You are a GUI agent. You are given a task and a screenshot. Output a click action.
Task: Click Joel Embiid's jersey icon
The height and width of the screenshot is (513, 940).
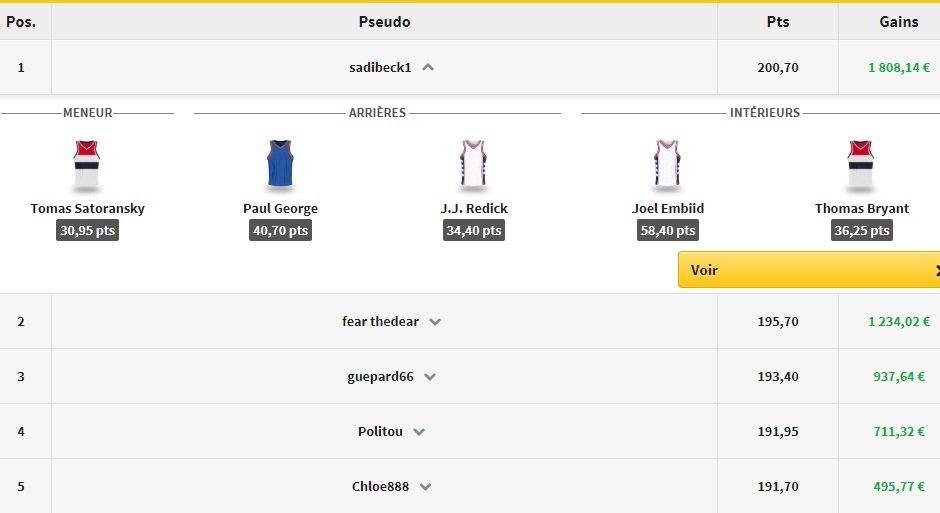tap(667, 165)
